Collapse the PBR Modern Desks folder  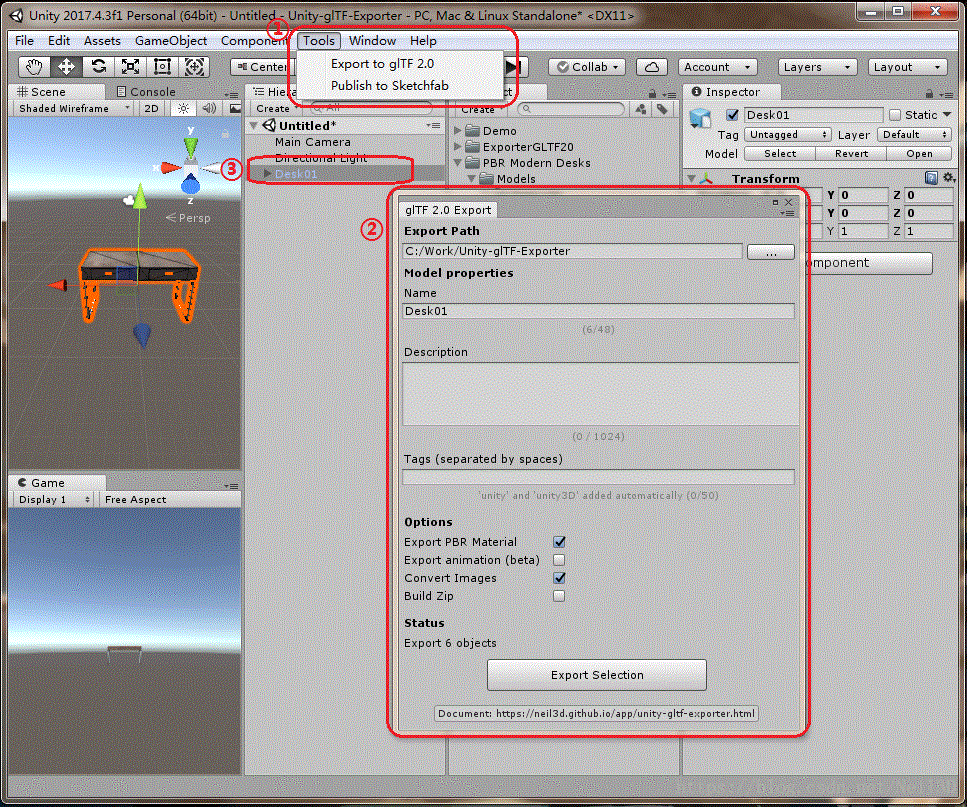(458, 163)
